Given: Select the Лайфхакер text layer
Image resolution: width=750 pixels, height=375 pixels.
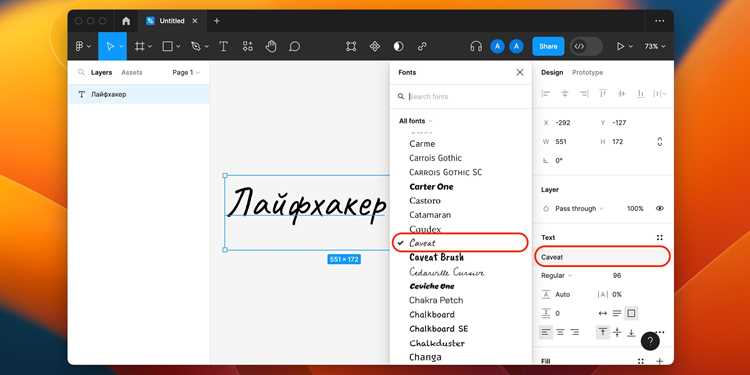Looking at the screenshot, I should 139,95.
